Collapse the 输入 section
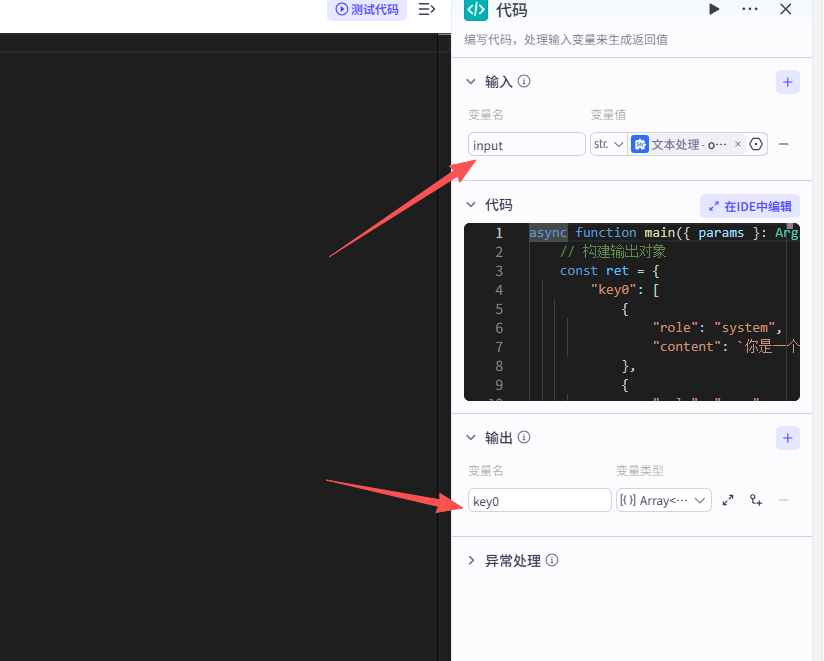This screenshot has width=824, height=661. [471, 82]
